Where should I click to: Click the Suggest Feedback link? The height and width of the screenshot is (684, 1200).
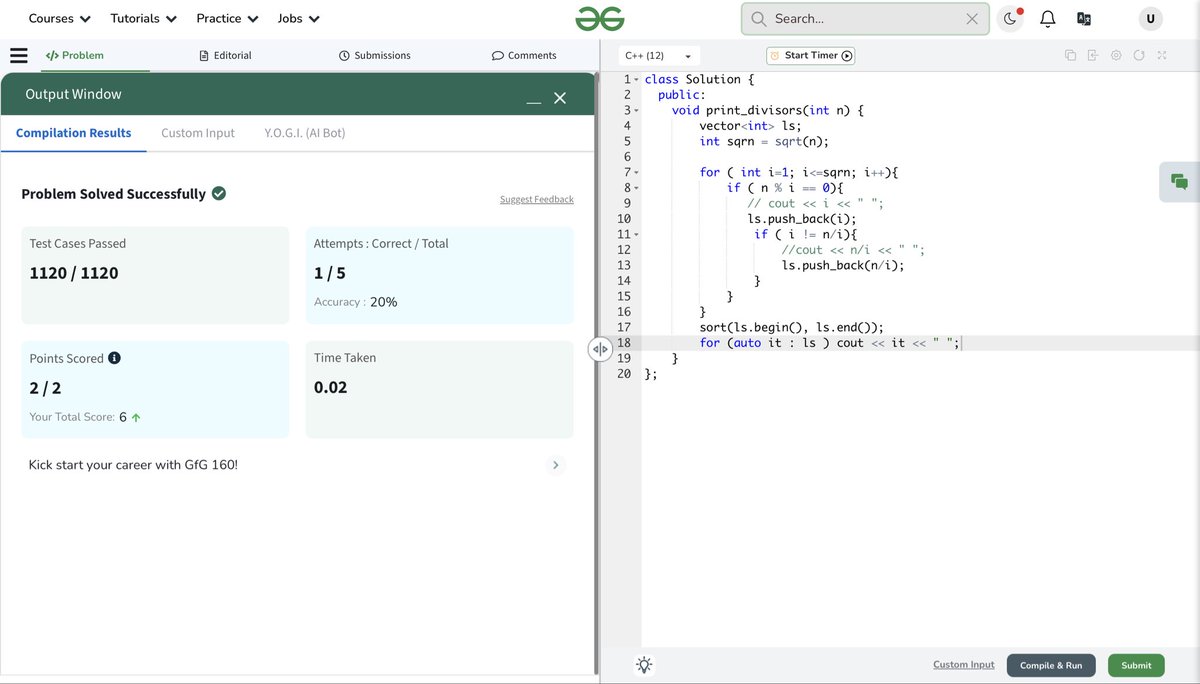tap(537, 200)
